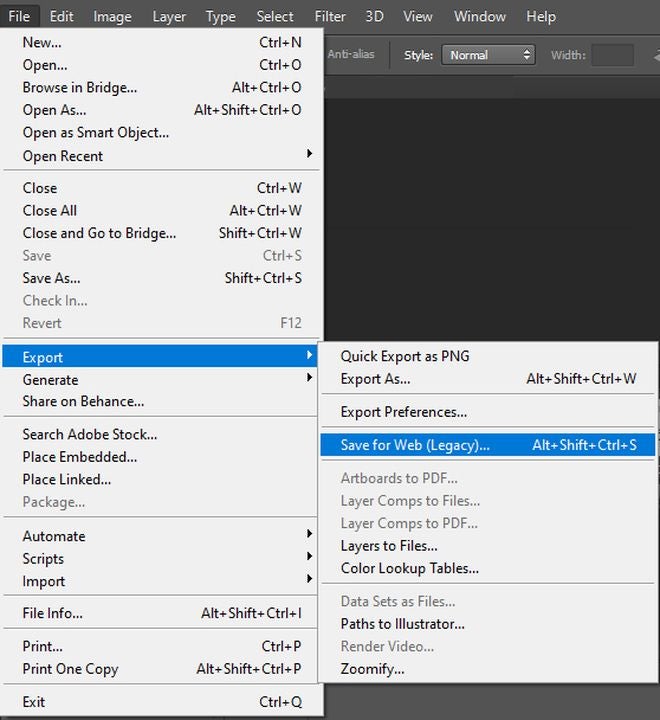Open the Layer menu
The image size is (660, 720).
pyautogui.click(x=169, y=17)
